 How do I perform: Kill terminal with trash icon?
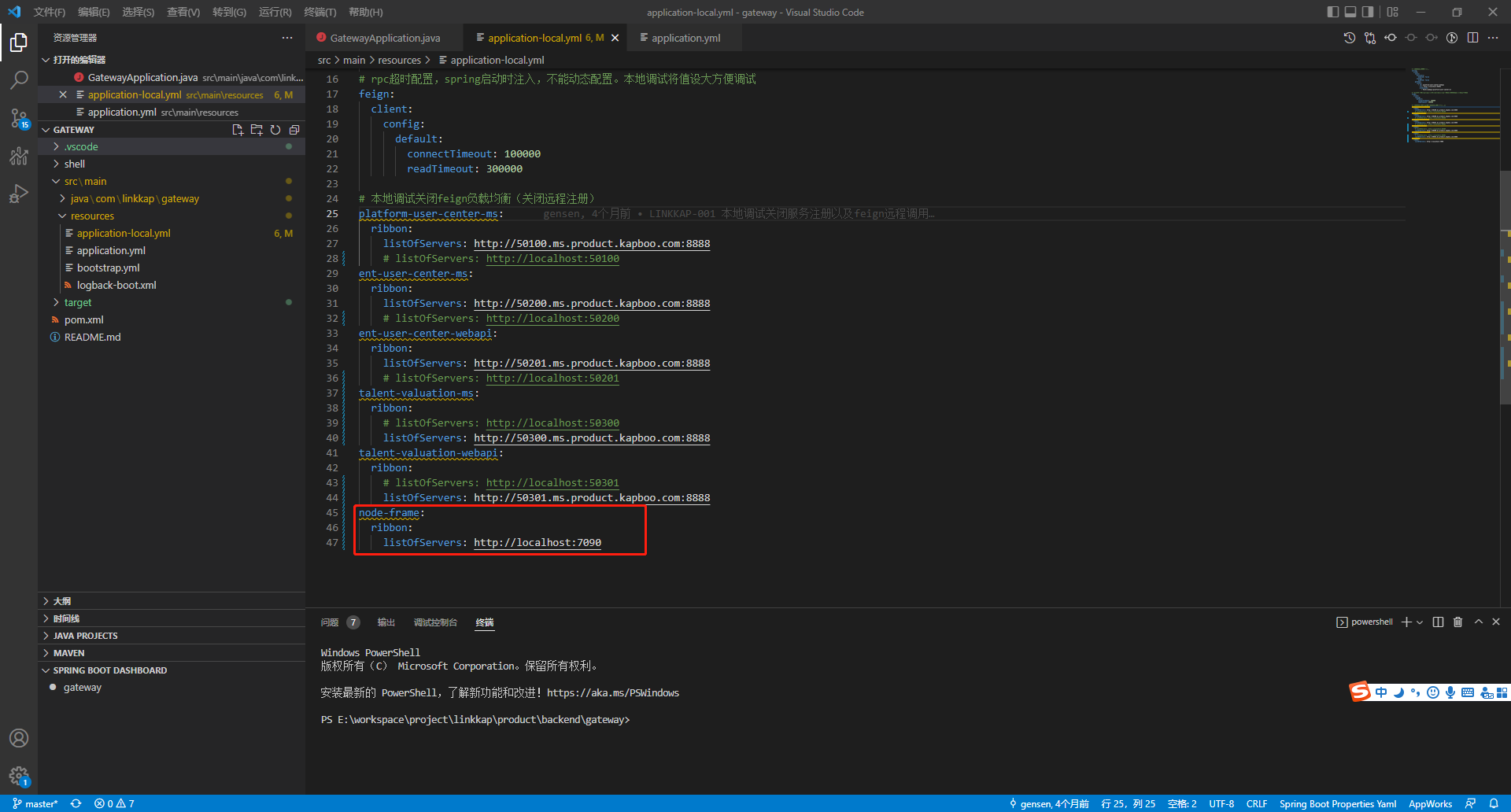click(1457, 622)
